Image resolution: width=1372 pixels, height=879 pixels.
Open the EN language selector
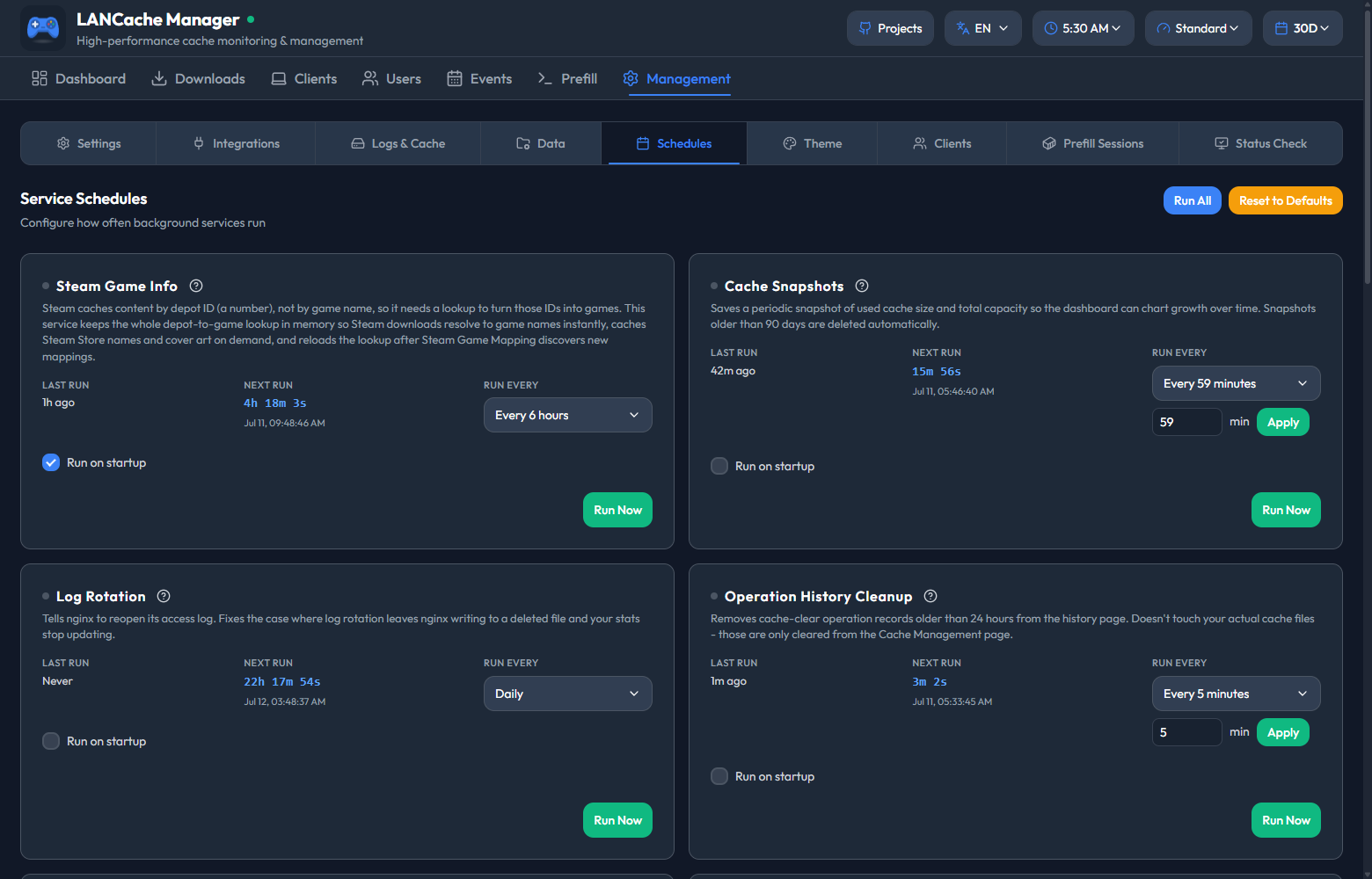point(983,28)
